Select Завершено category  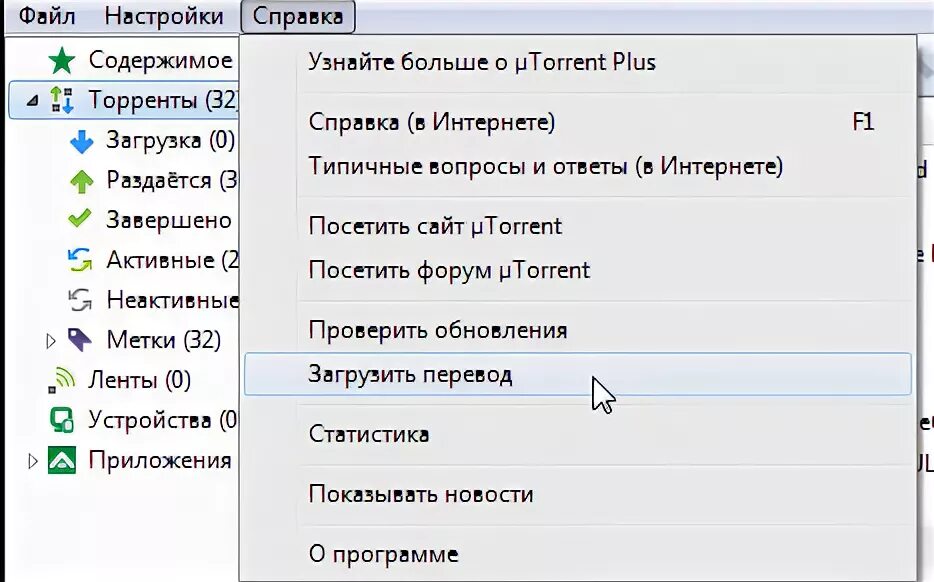(x=169, y=220)
